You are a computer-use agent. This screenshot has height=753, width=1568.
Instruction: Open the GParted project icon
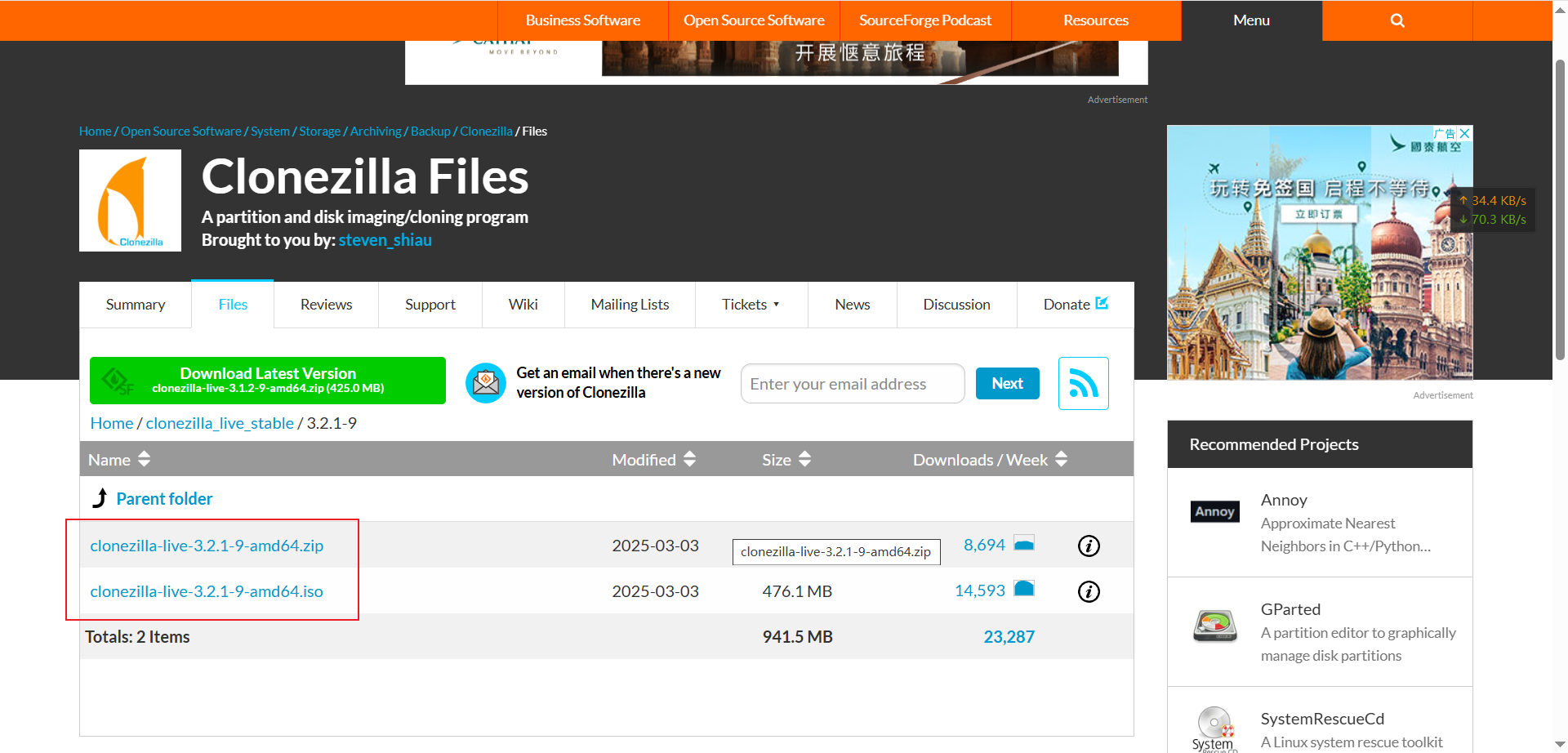point(1215,626)
